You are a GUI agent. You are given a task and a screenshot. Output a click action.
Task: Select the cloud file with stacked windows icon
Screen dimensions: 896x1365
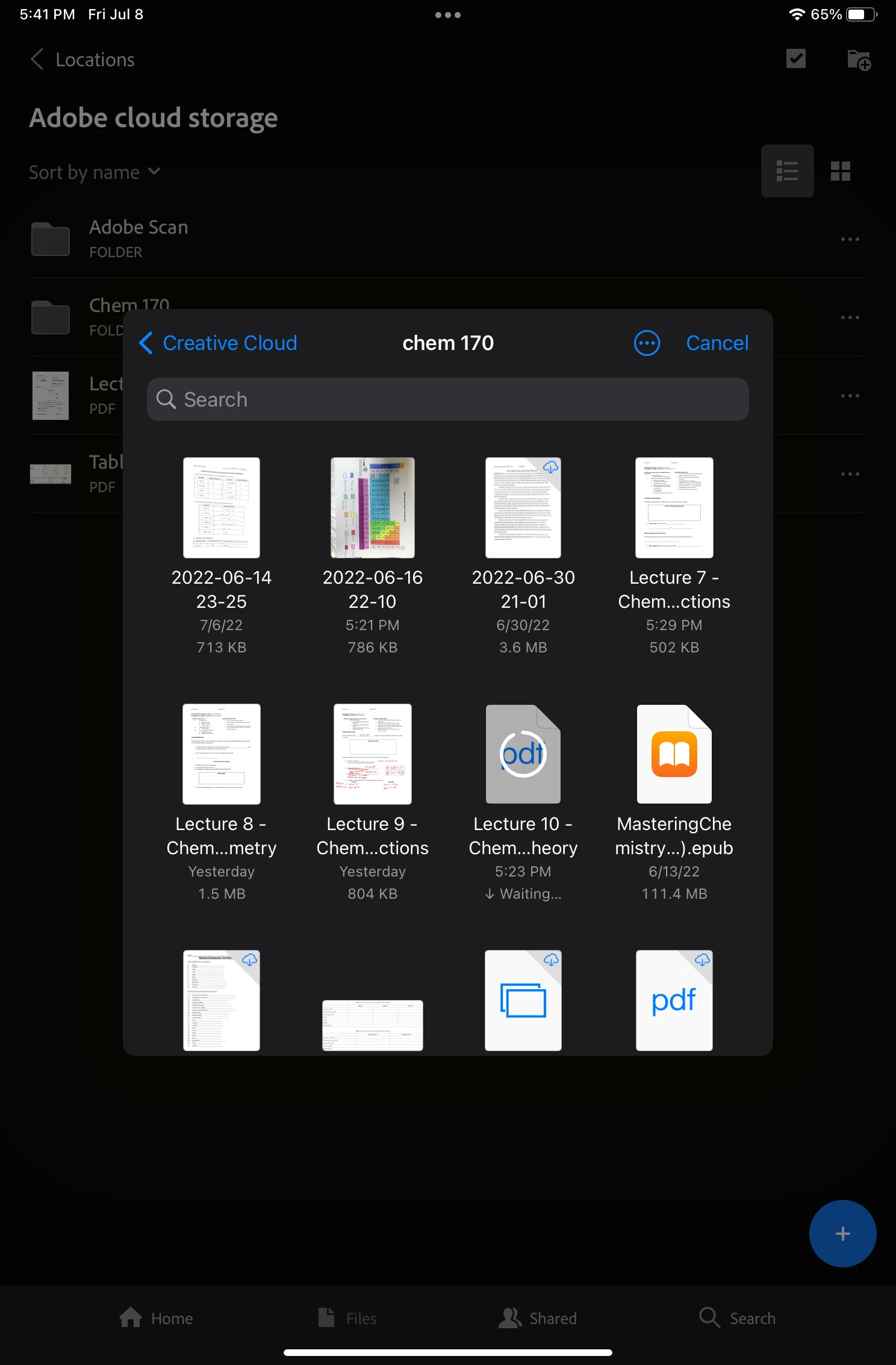point(523,1001)
